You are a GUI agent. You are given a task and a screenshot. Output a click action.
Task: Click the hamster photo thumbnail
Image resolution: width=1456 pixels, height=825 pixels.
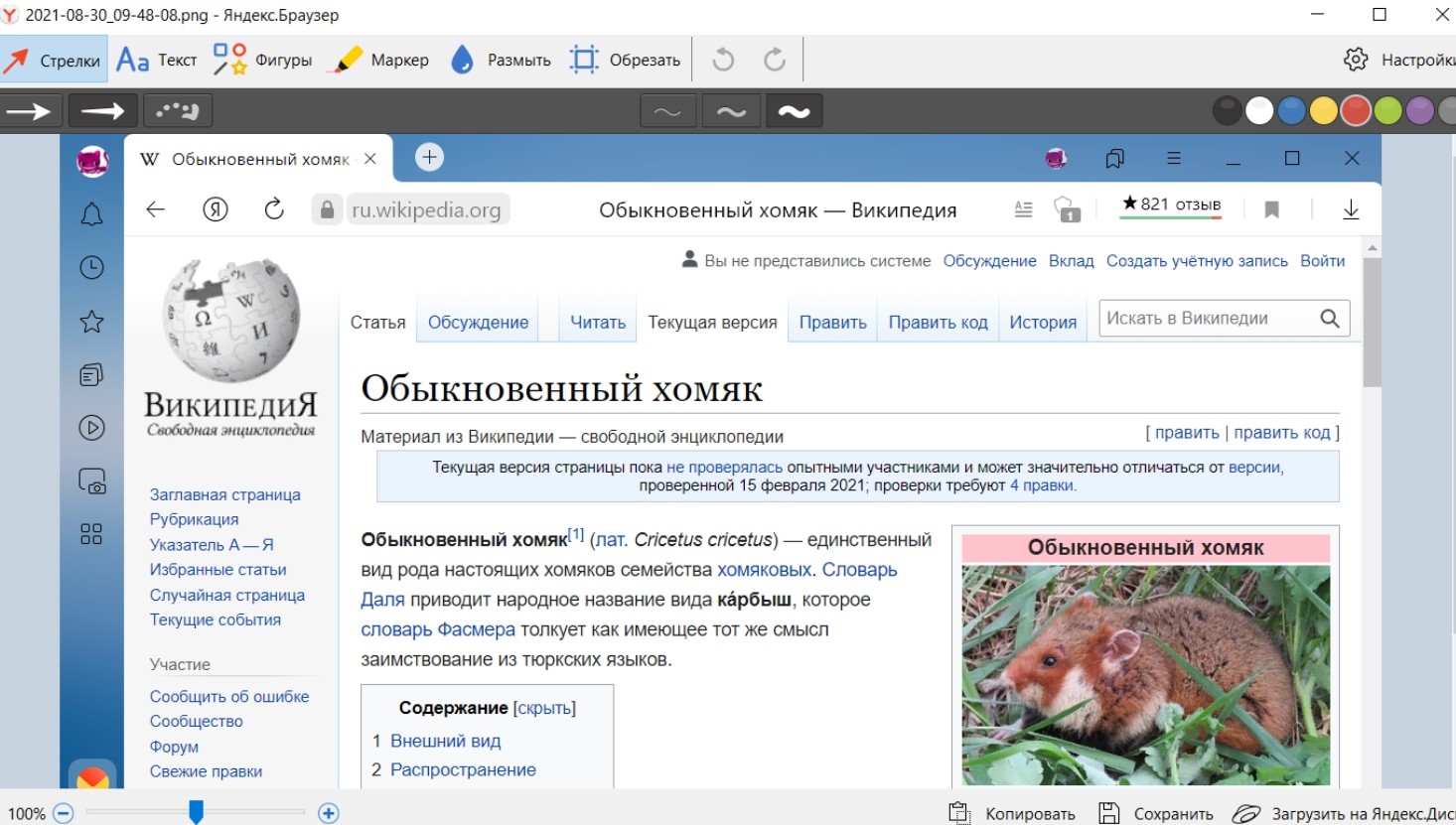click(x=1145, y=675)
